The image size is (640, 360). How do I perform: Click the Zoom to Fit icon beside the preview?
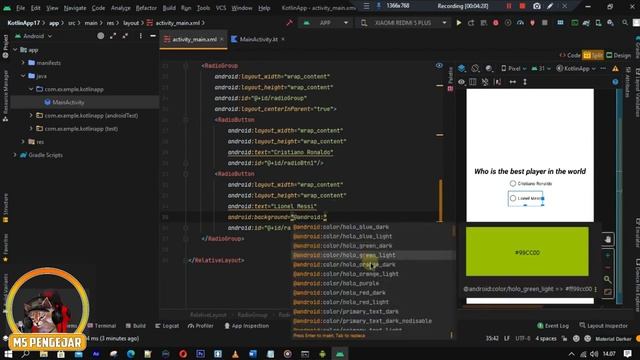(608, 292)
